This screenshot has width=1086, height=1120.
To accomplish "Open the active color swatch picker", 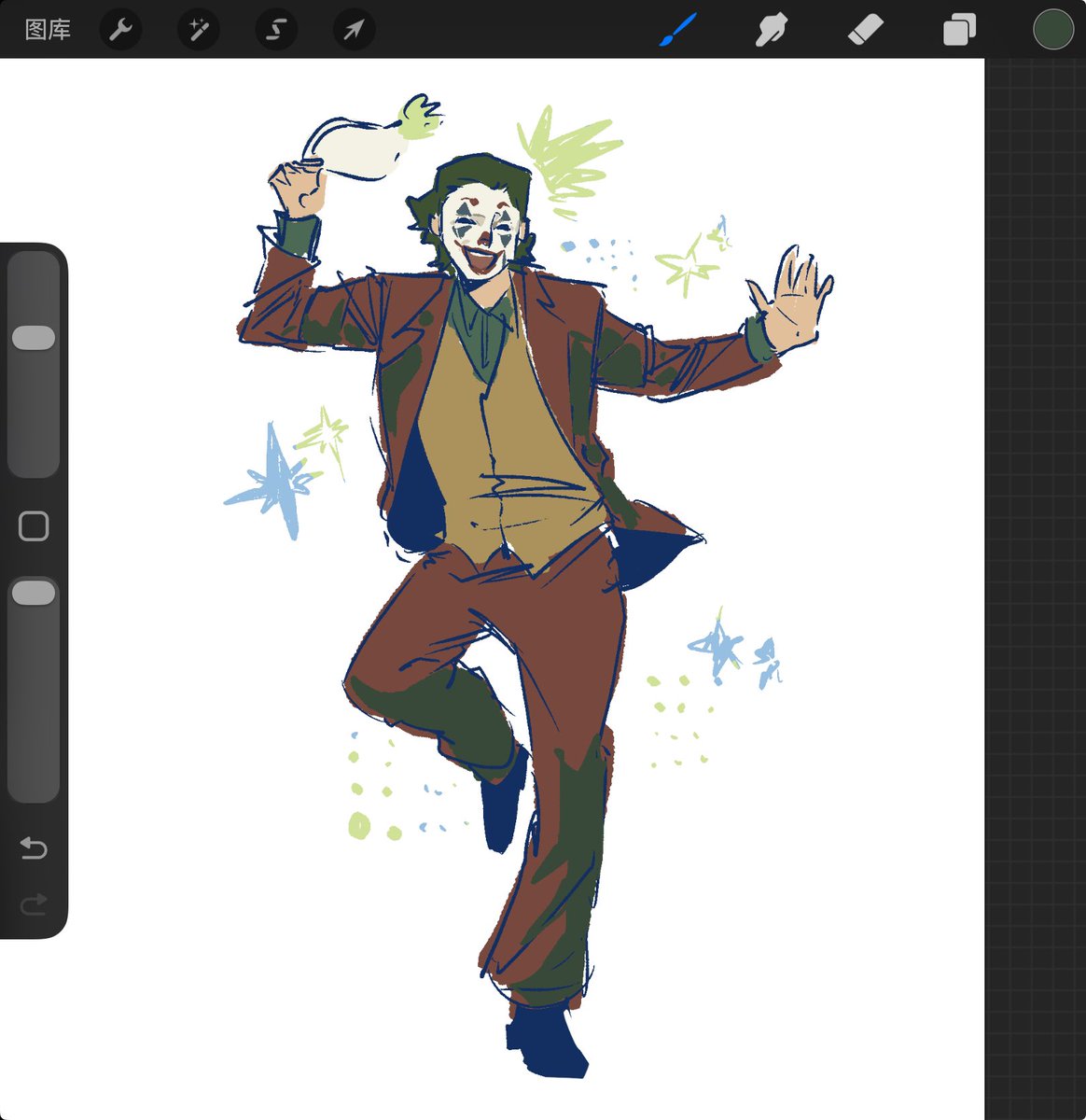I will click(1053, 29).
